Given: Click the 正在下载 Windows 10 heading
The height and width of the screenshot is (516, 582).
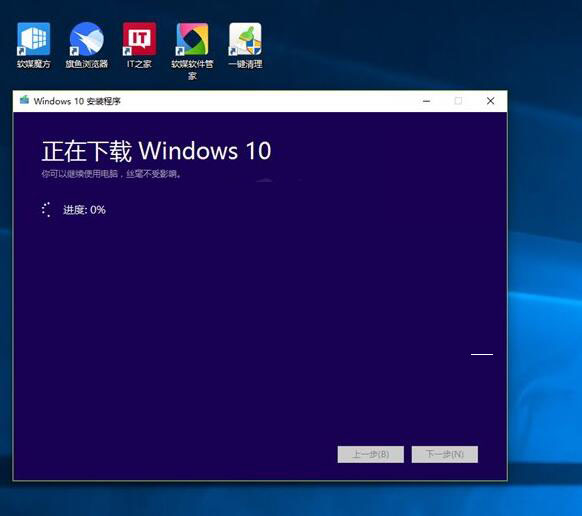Looking at the screenshot, I should coord(156,151).
